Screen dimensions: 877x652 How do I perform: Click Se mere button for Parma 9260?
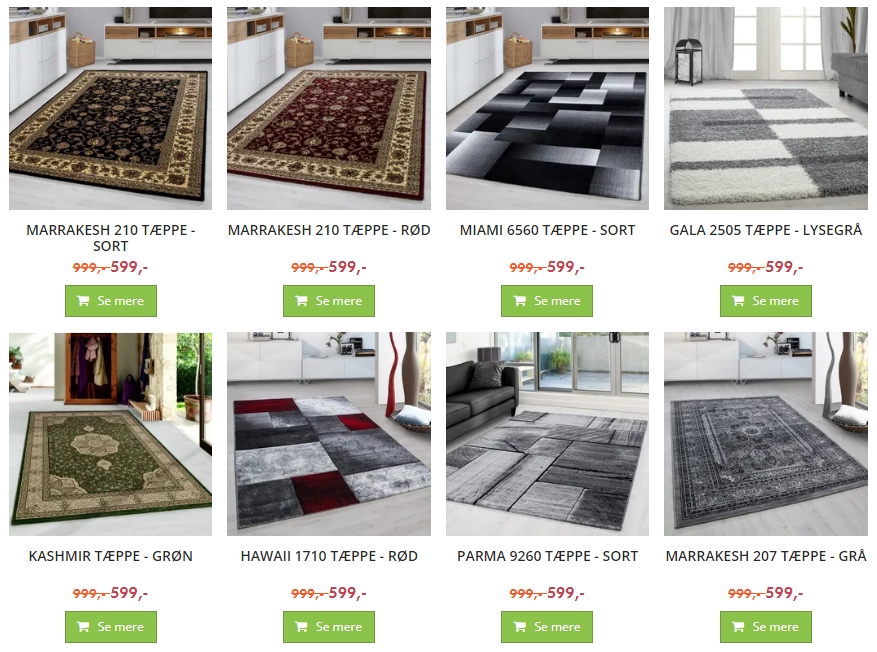tap(547, 627)
